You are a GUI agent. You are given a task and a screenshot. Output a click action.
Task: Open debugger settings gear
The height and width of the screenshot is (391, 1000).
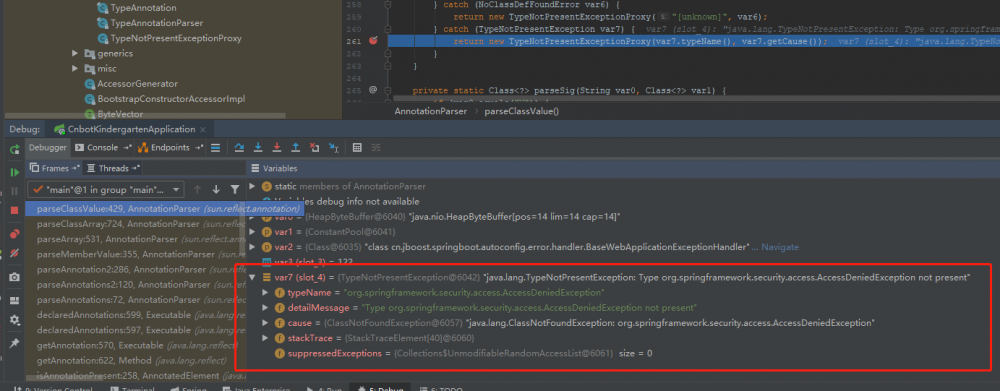point(14,320)
